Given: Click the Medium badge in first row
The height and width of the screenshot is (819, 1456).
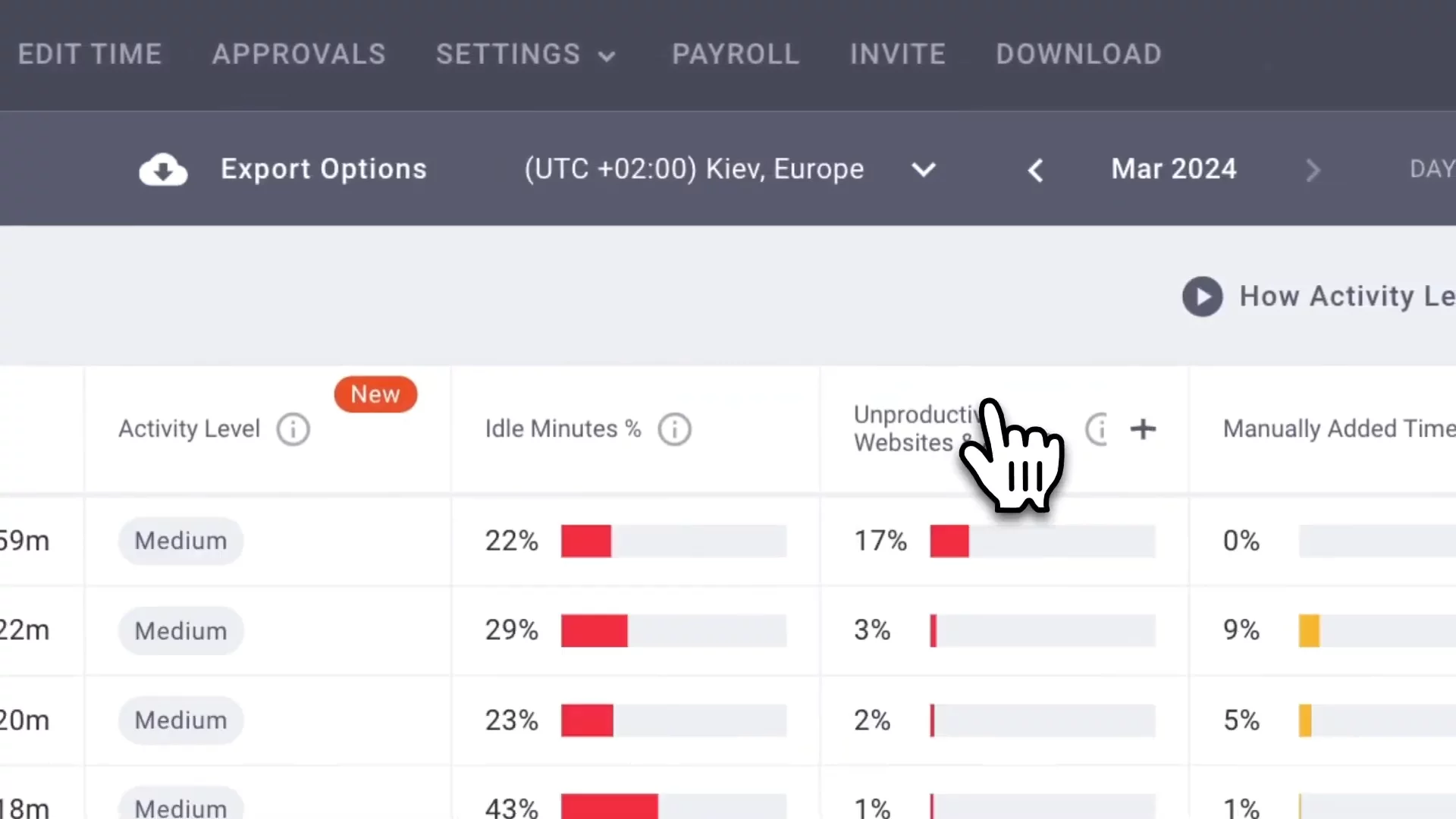Looking at the screenshot, I should pos(180,541).
